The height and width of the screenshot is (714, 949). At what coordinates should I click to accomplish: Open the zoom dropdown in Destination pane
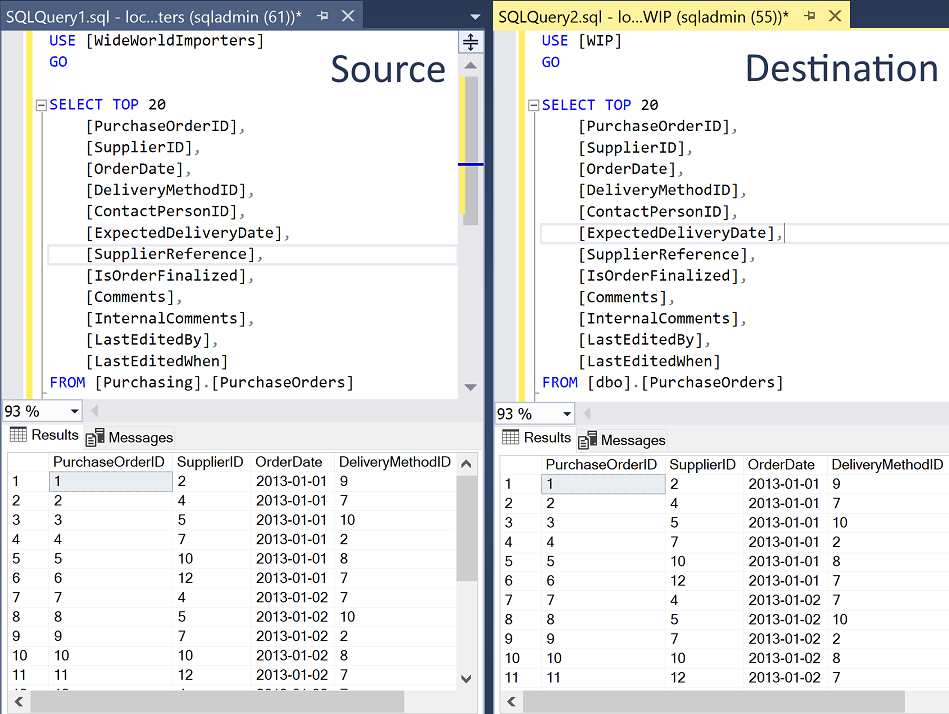click(x=567, y=414)
